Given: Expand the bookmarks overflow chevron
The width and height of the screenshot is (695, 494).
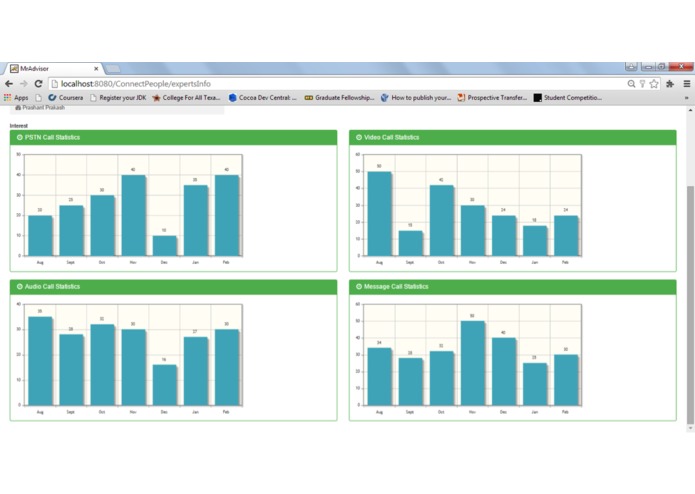Looking at the screenshot, I should tap(687, 98).
